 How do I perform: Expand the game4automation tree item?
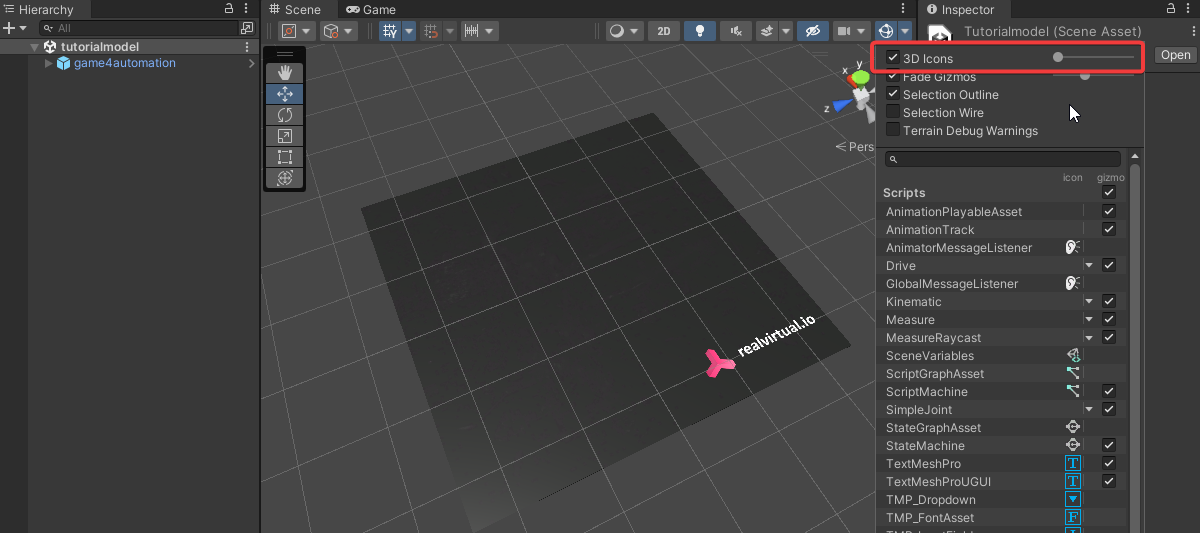49,64
